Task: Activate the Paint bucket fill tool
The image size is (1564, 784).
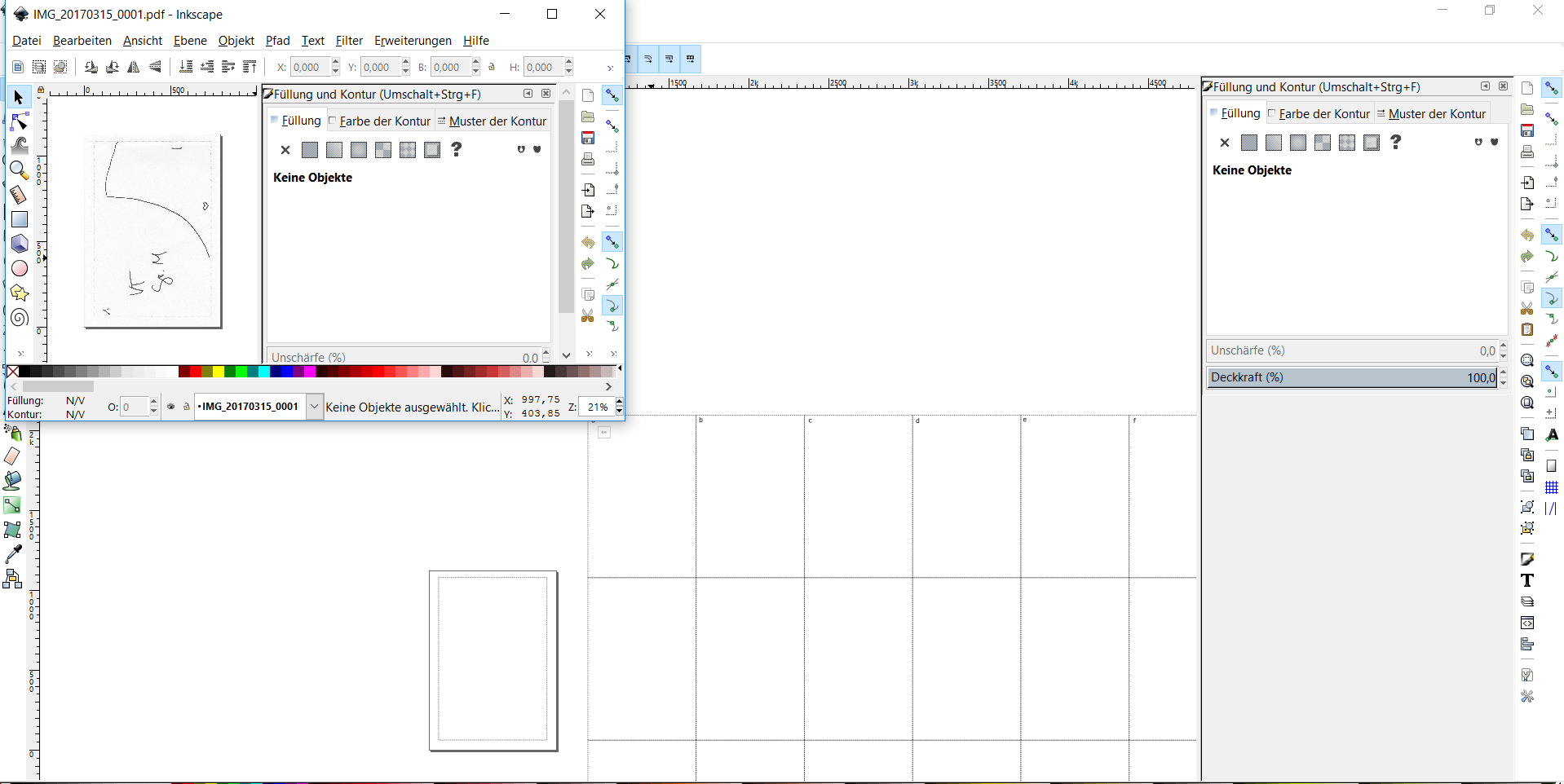Action: pos(13,481)
